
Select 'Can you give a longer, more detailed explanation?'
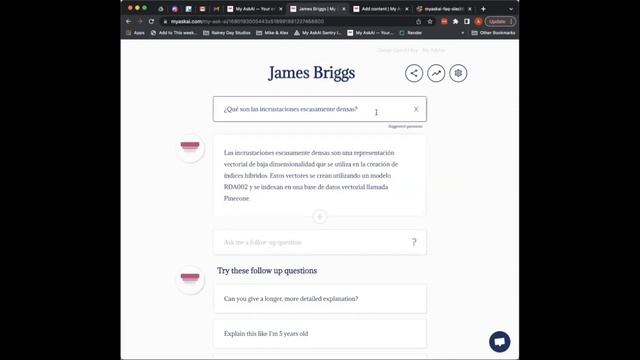point(320,299)
